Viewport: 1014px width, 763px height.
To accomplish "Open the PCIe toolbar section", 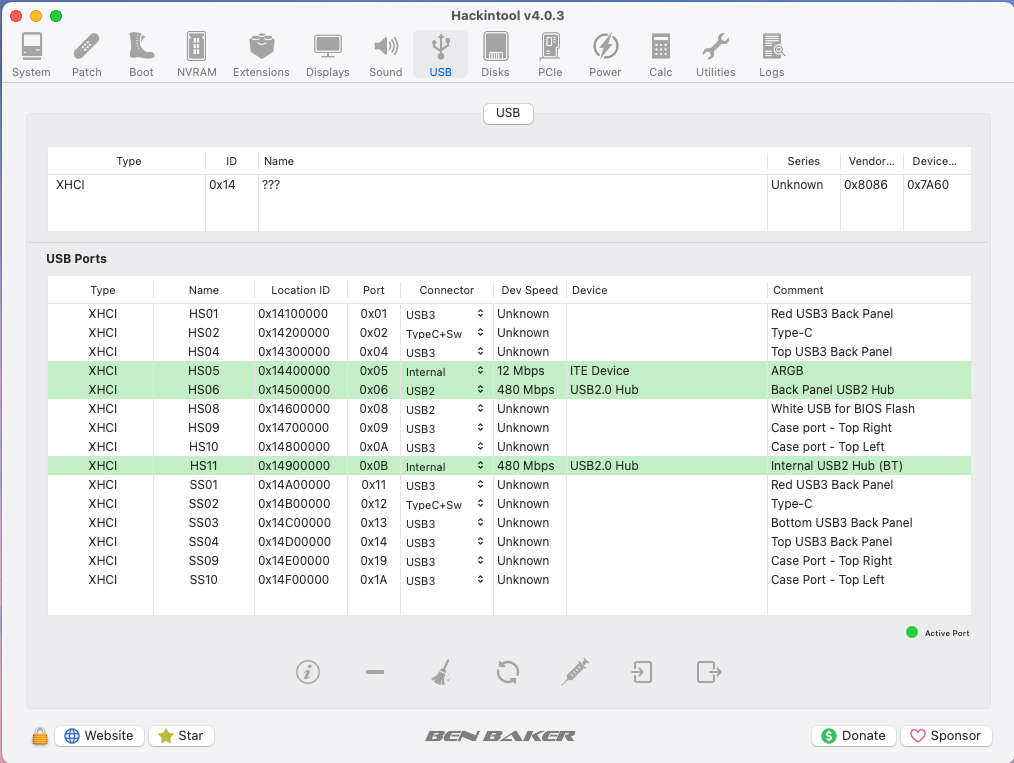I will [x=550, y=54].
